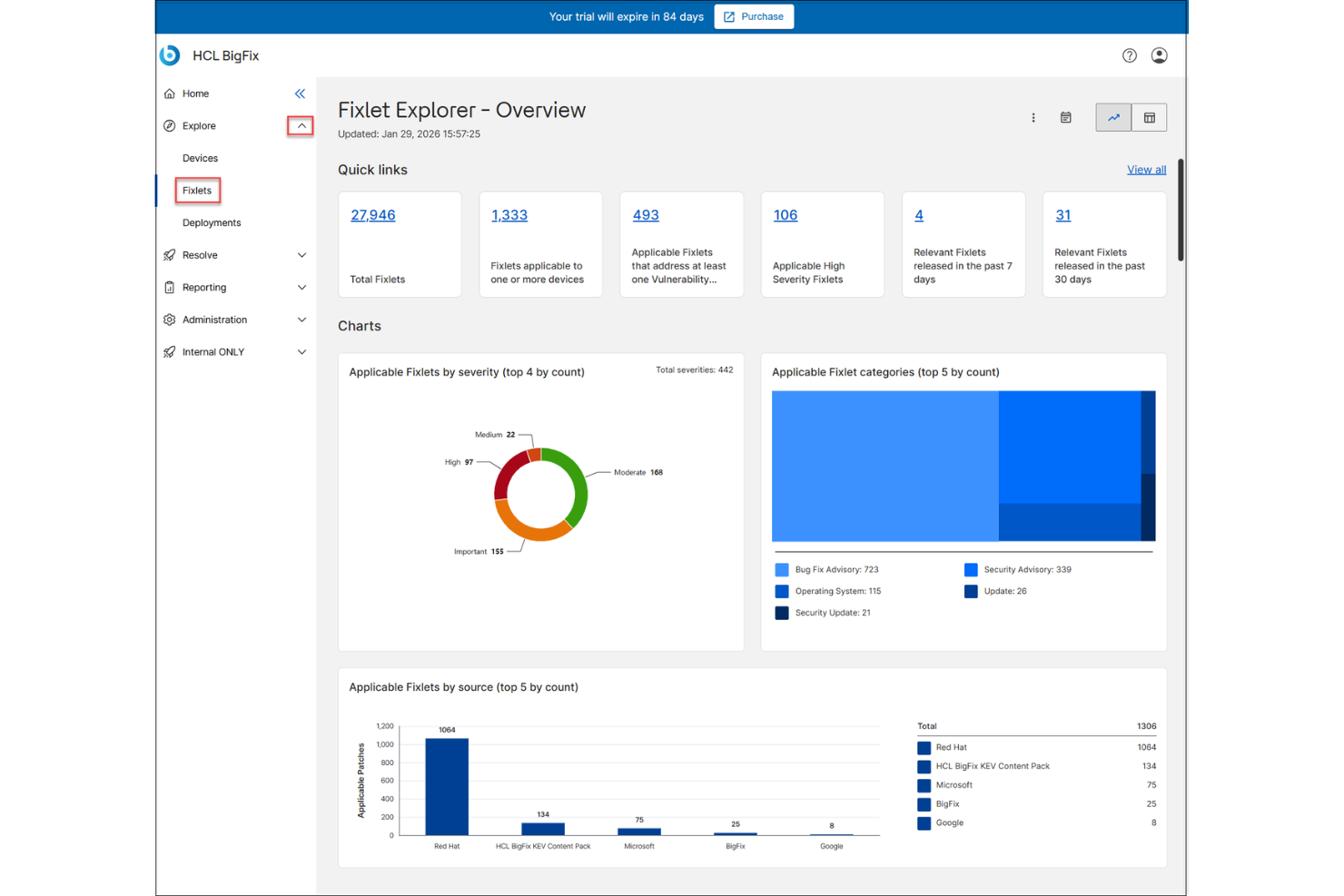The height and width of the screenshot is (896, 1344).
Task: Click the View all link
Action: tap(1146, 169)
